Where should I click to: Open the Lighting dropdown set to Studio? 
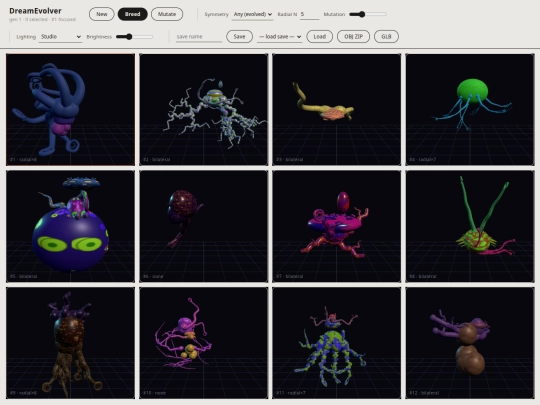[60, 37]
